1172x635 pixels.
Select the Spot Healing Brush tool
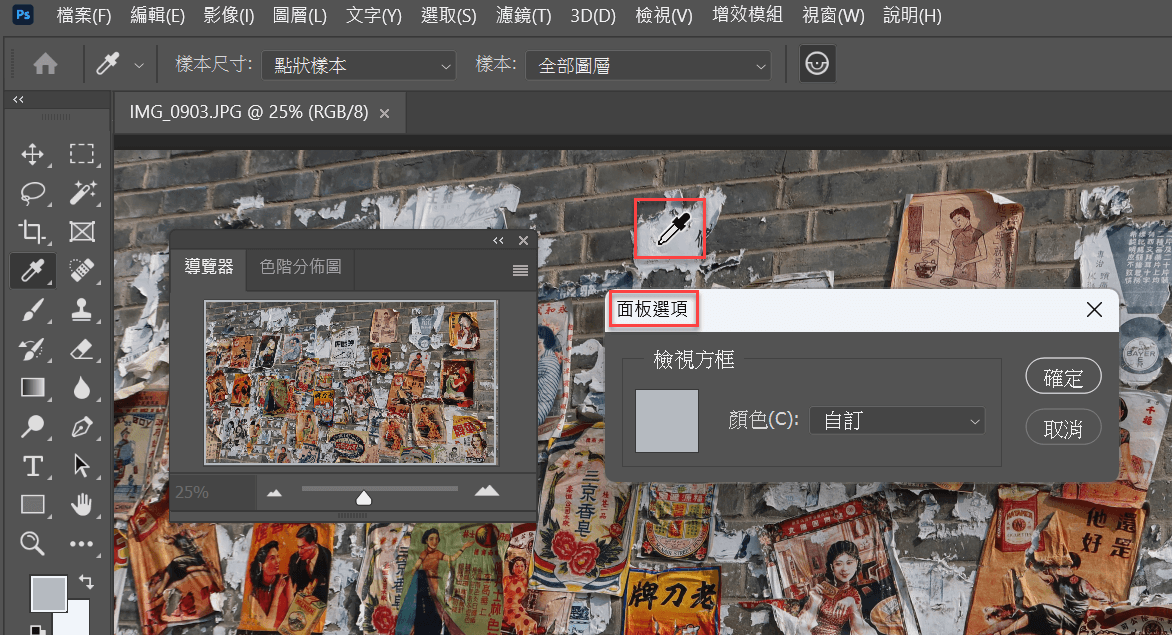coord(81,270)
